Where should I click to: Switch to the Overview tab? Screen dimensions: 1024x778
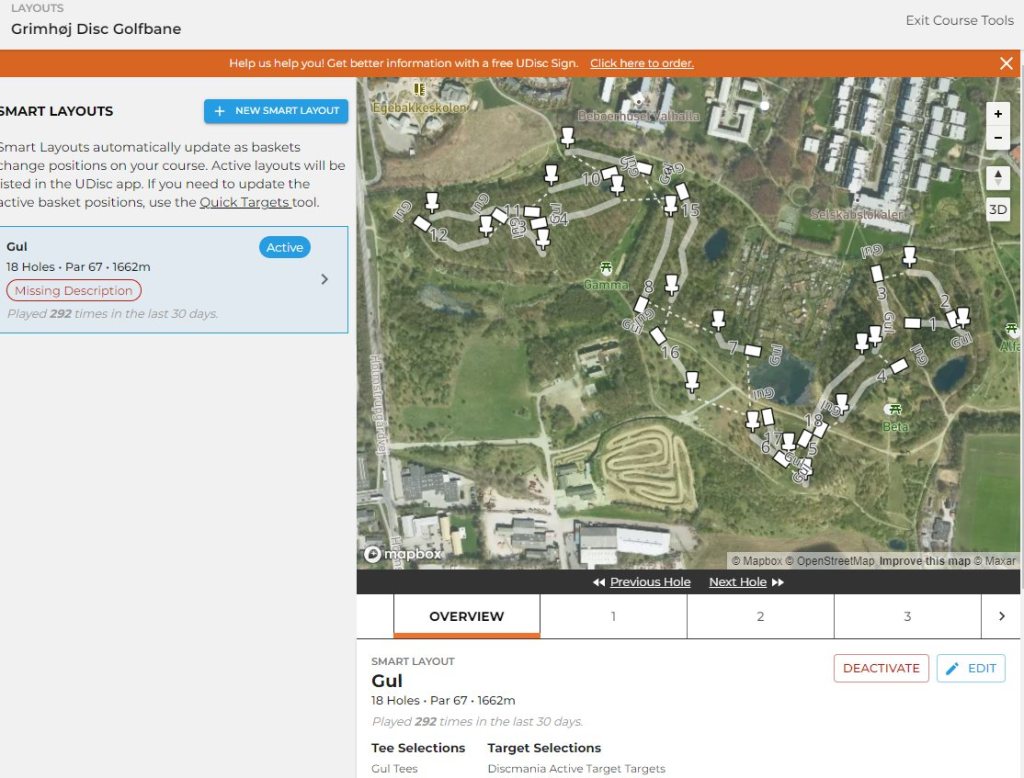pos(466,616)
